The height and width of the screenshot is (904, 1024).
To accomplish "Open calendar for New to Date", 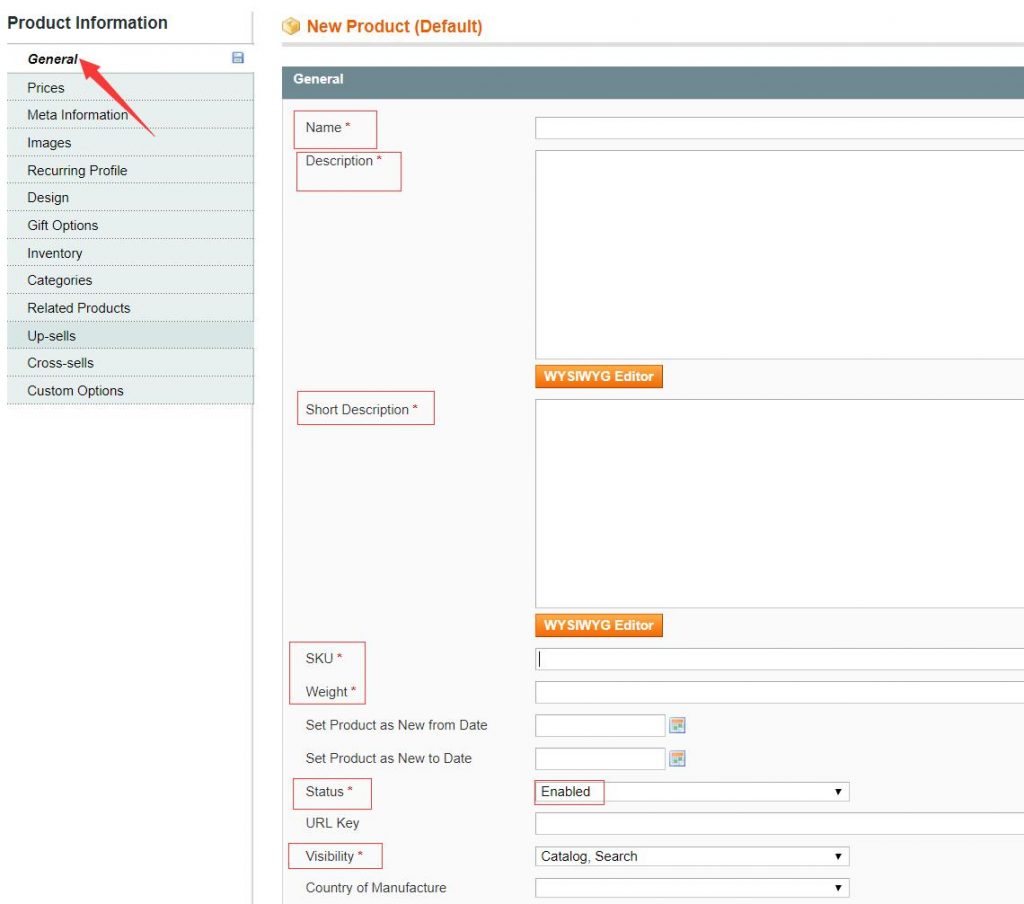I will [x=677, y=758].
